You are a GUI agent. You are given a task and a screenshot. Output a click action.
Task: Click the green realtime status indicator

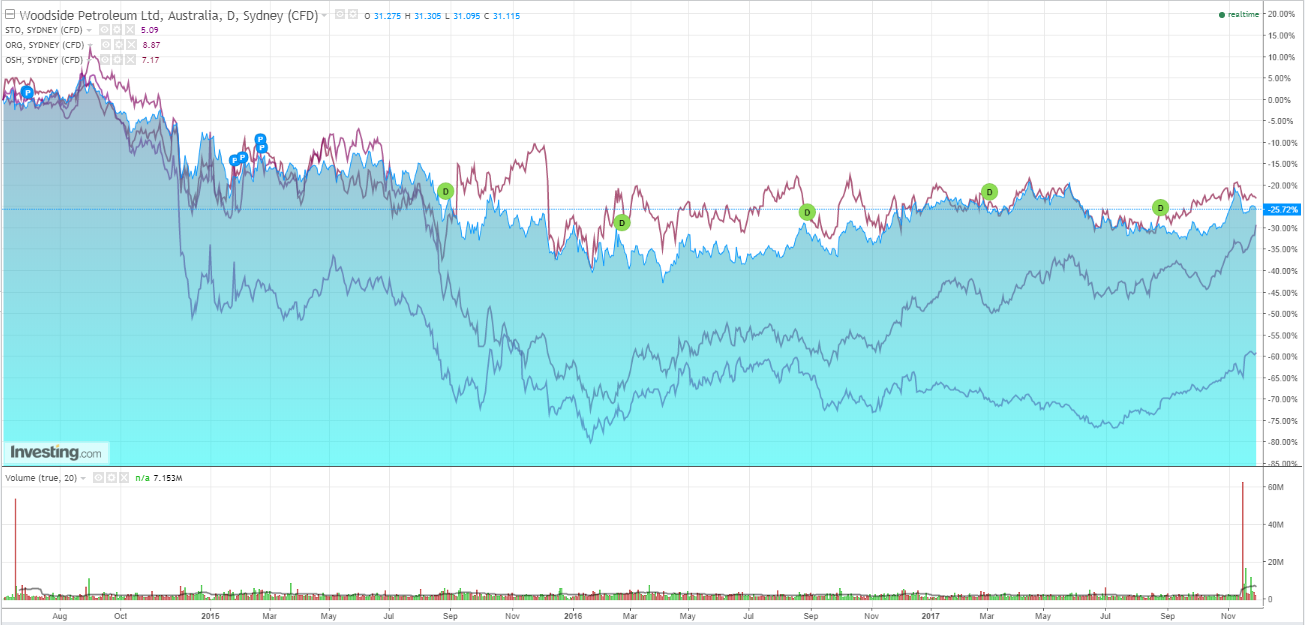click(x=1238, y=14)
